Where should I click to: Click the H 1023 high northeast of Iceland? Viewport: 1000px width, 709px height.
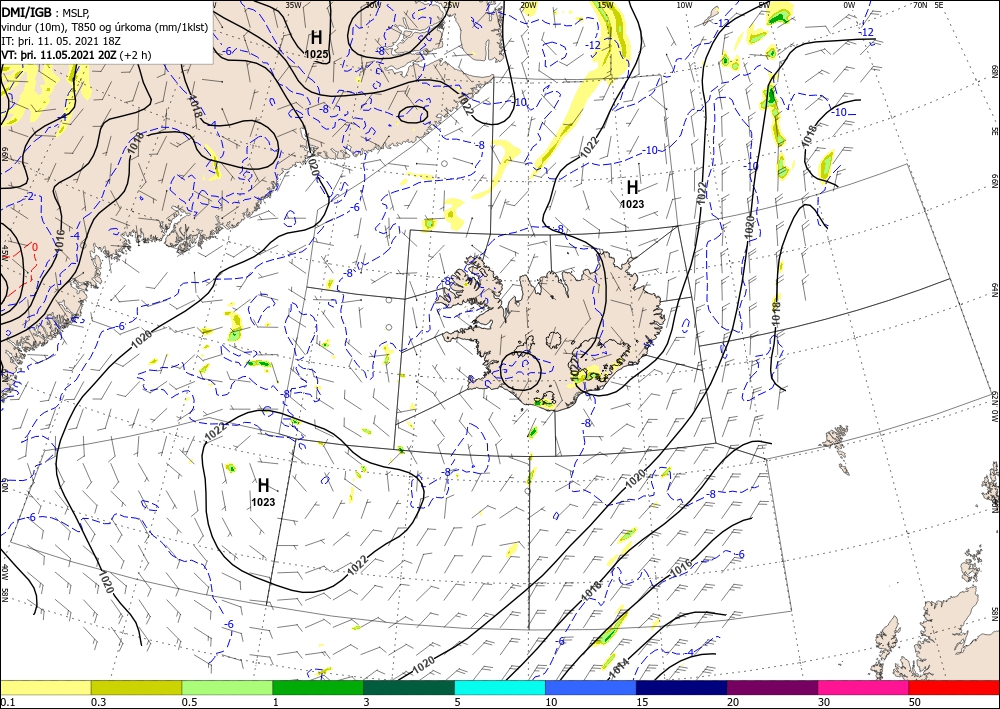[x=632, y=194]
